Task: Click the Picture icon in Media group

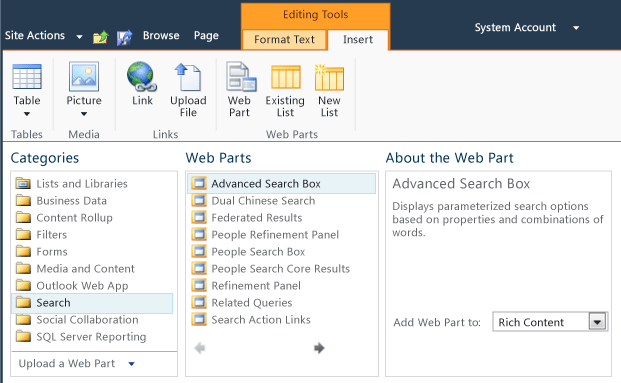Action: (x=84, y=76)
